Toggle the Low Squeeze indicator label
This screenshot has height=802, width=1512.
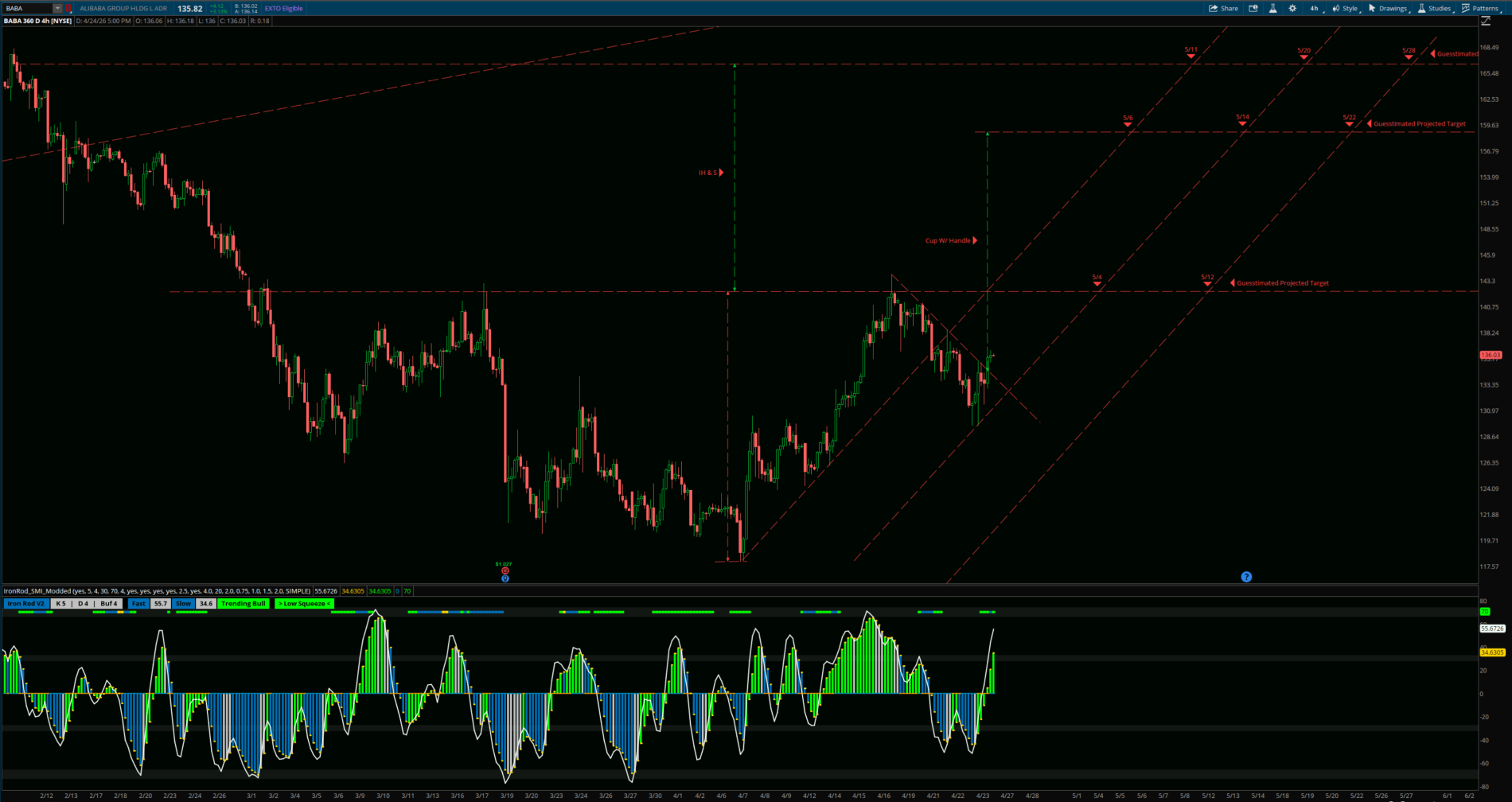(x=303, y=603)
